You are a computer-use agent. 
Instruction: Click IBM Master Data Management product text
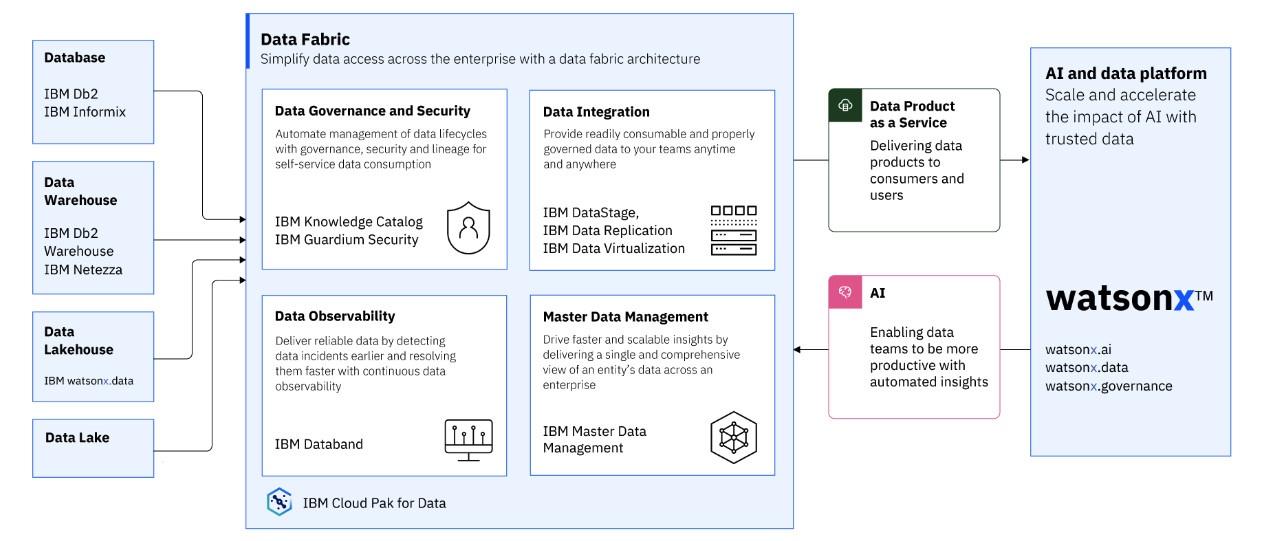click(x=595, y=439)
